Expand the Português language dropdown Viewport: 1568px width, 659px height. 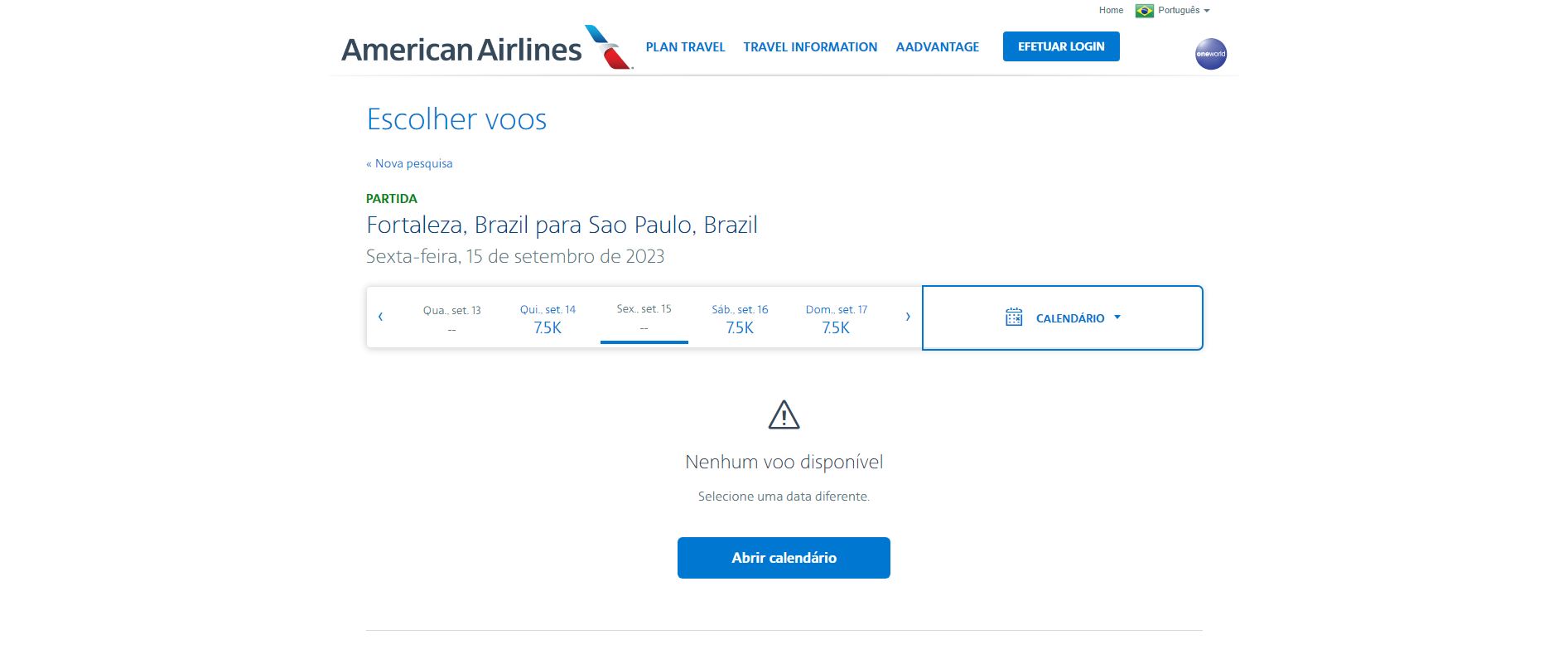(x=1178, y=10)
